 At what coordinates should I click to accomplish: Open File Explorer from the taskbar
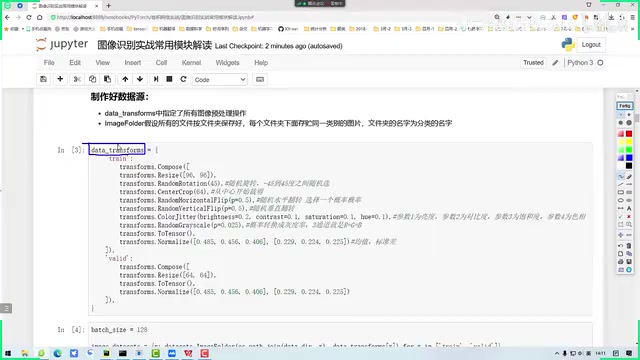click(25, 353)
